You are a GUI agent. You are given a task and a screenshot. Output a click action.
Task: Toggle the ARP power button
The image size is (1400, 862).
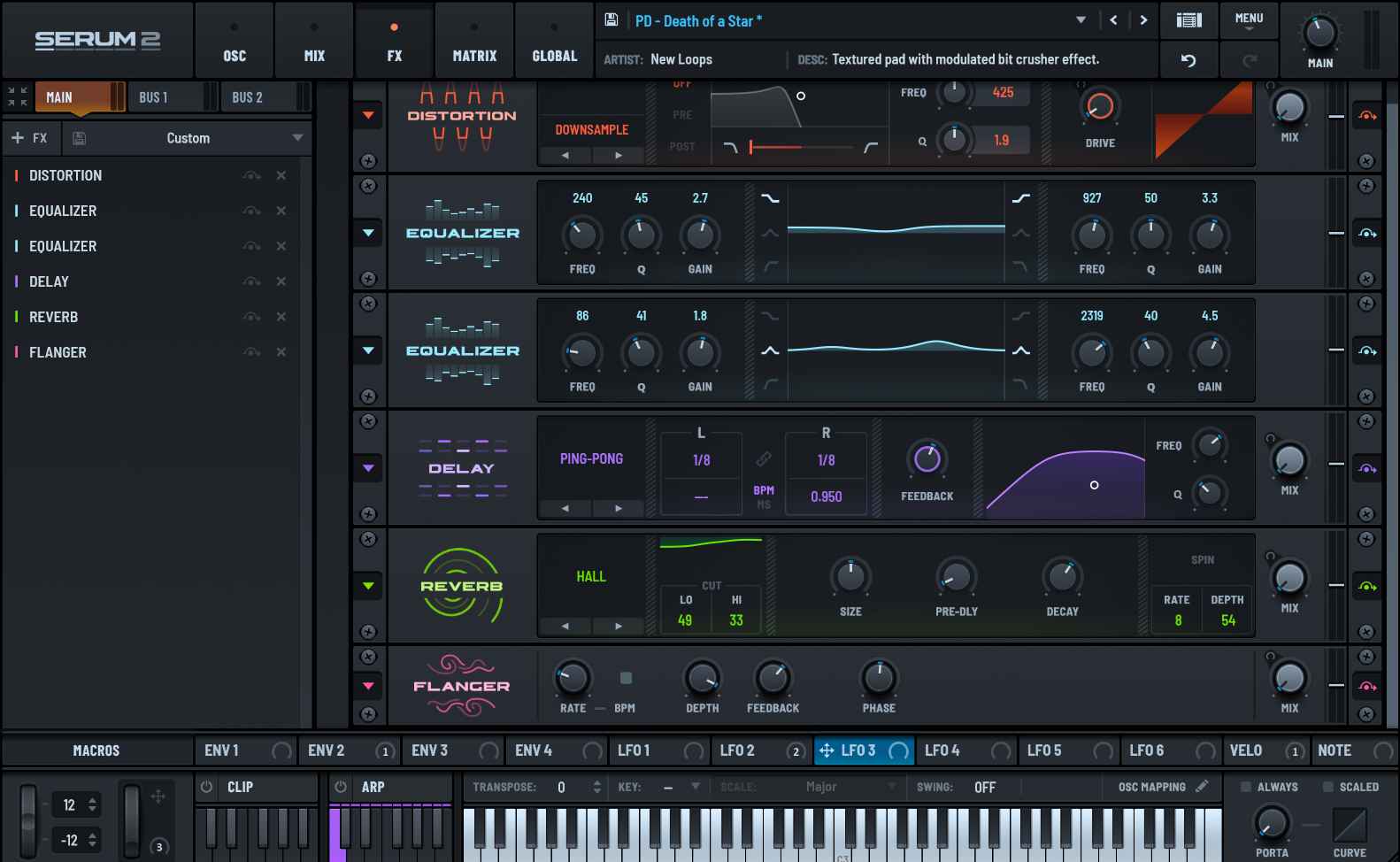tap(341, 787)
